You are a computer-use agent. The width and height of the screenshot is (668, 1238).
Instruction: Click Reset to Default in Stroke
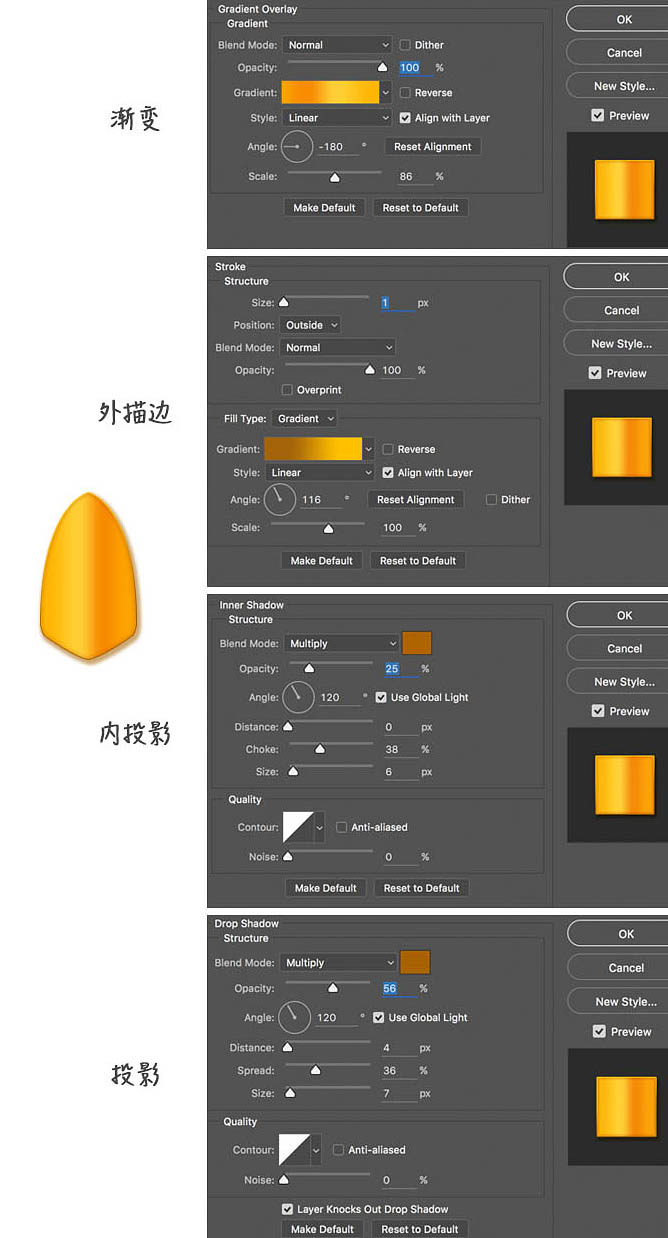(x=418, y=561)
